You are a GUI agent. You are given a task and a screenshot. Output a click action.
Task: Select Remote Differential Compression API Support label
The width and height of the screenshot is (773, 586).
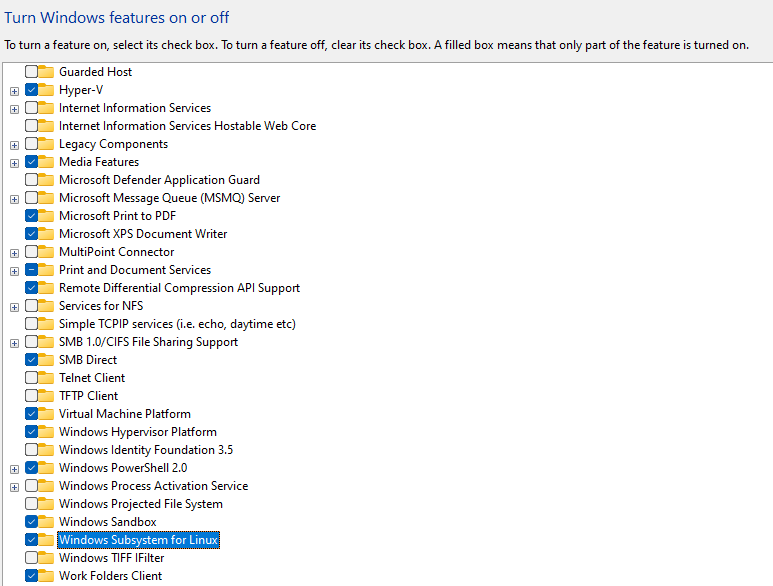[179, 287]
